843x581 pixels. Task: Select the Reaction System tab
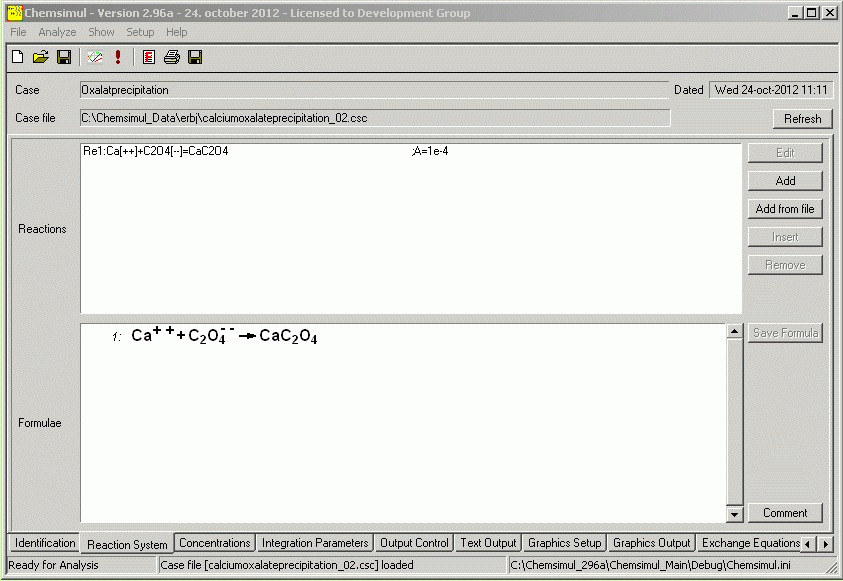coord(127,544)
